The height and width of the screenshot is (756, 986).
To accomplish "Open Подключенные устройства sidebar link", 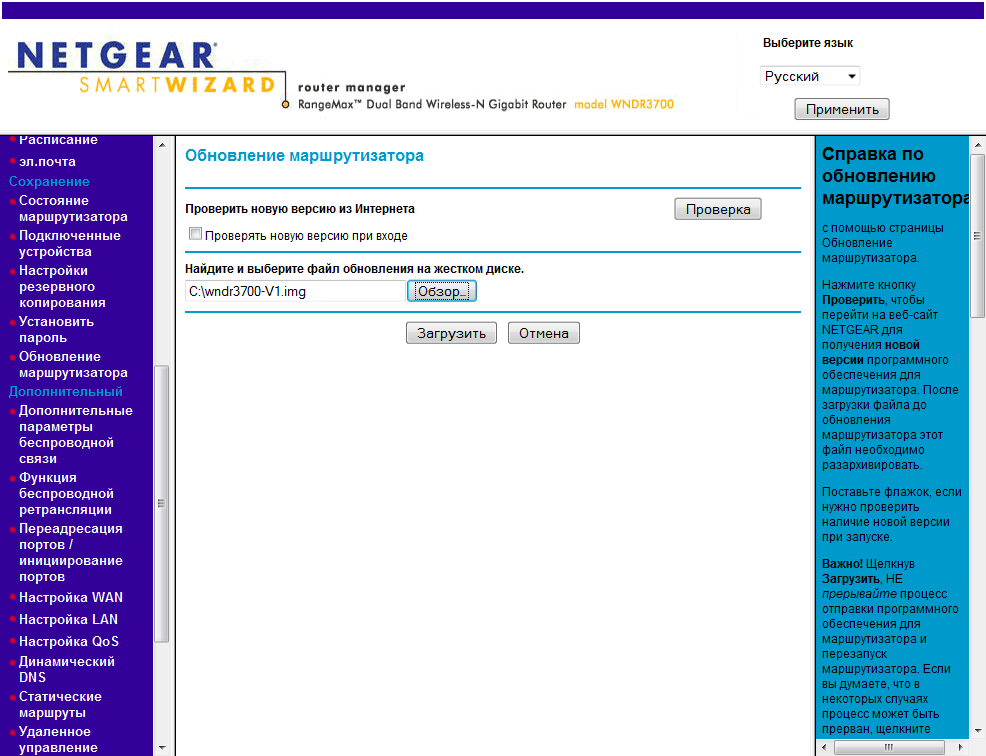I will pos(69,243).
